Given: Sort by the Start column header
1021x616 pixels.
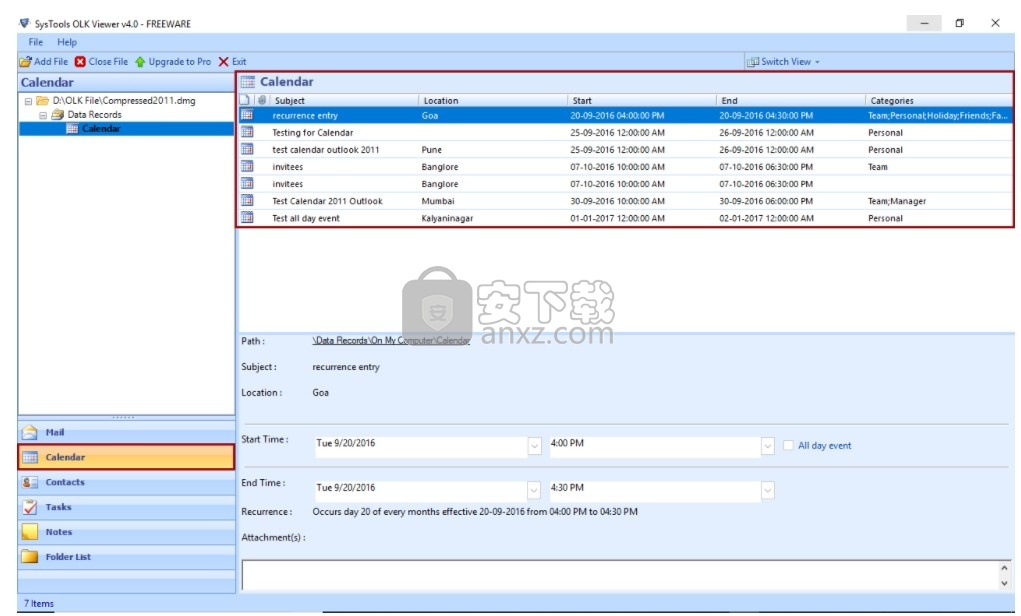Looking at the screenshot, I should pyautogui.click(x=642, y=100).
